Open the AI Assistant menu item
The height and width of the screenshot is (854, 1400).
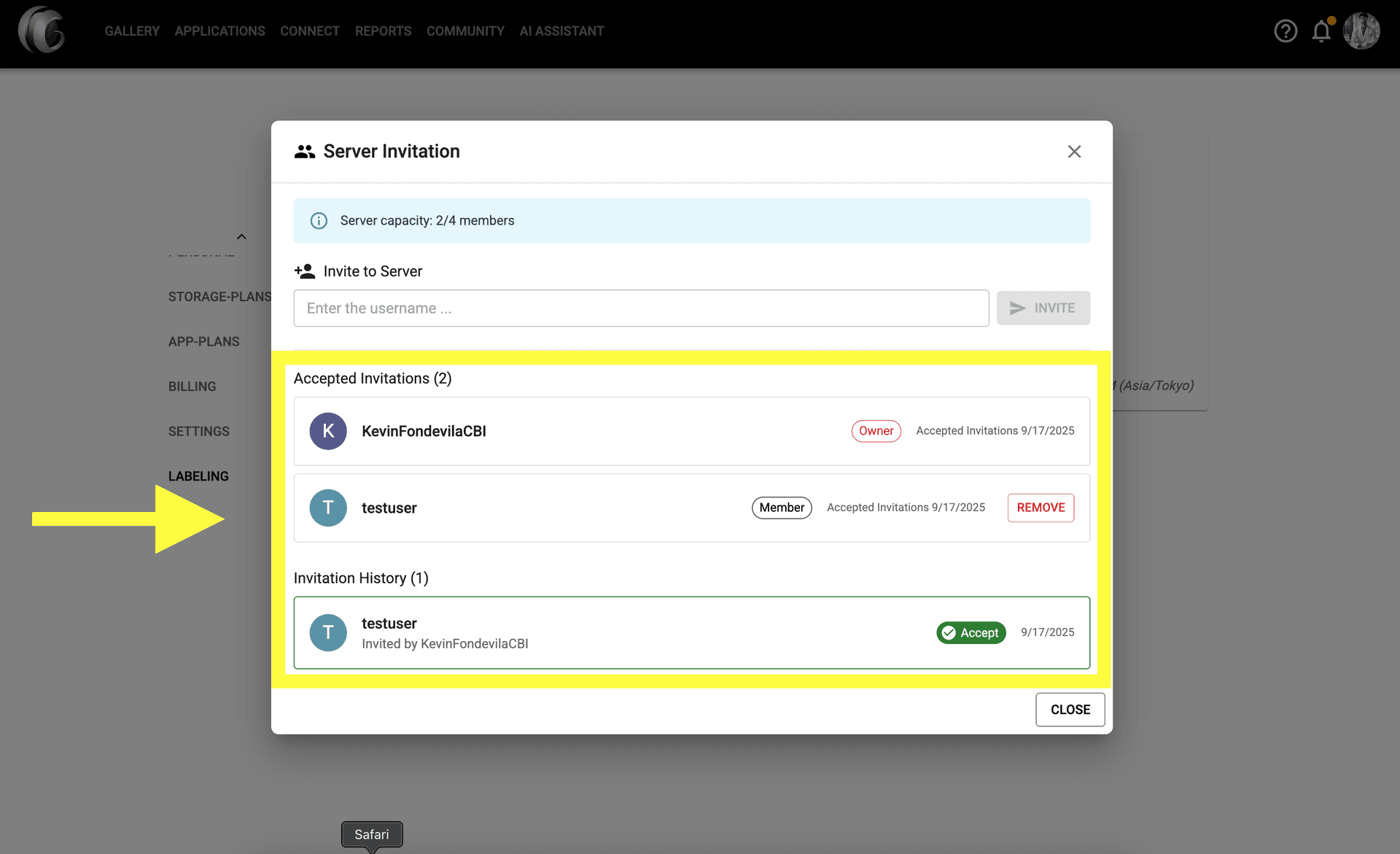pyautogui.click(x=561, y=31)
